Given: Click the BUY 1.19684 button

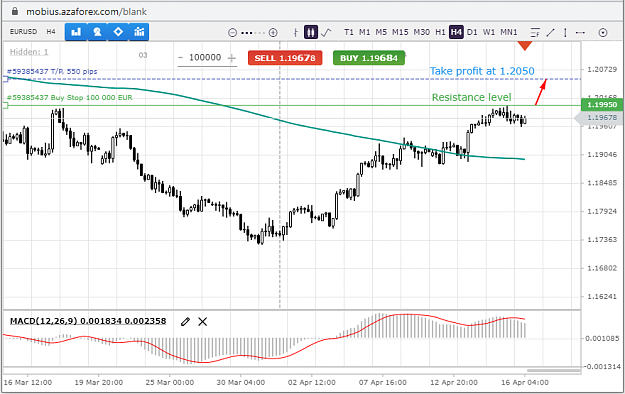Looking at the screenshot, I should [x=369, y=58].
